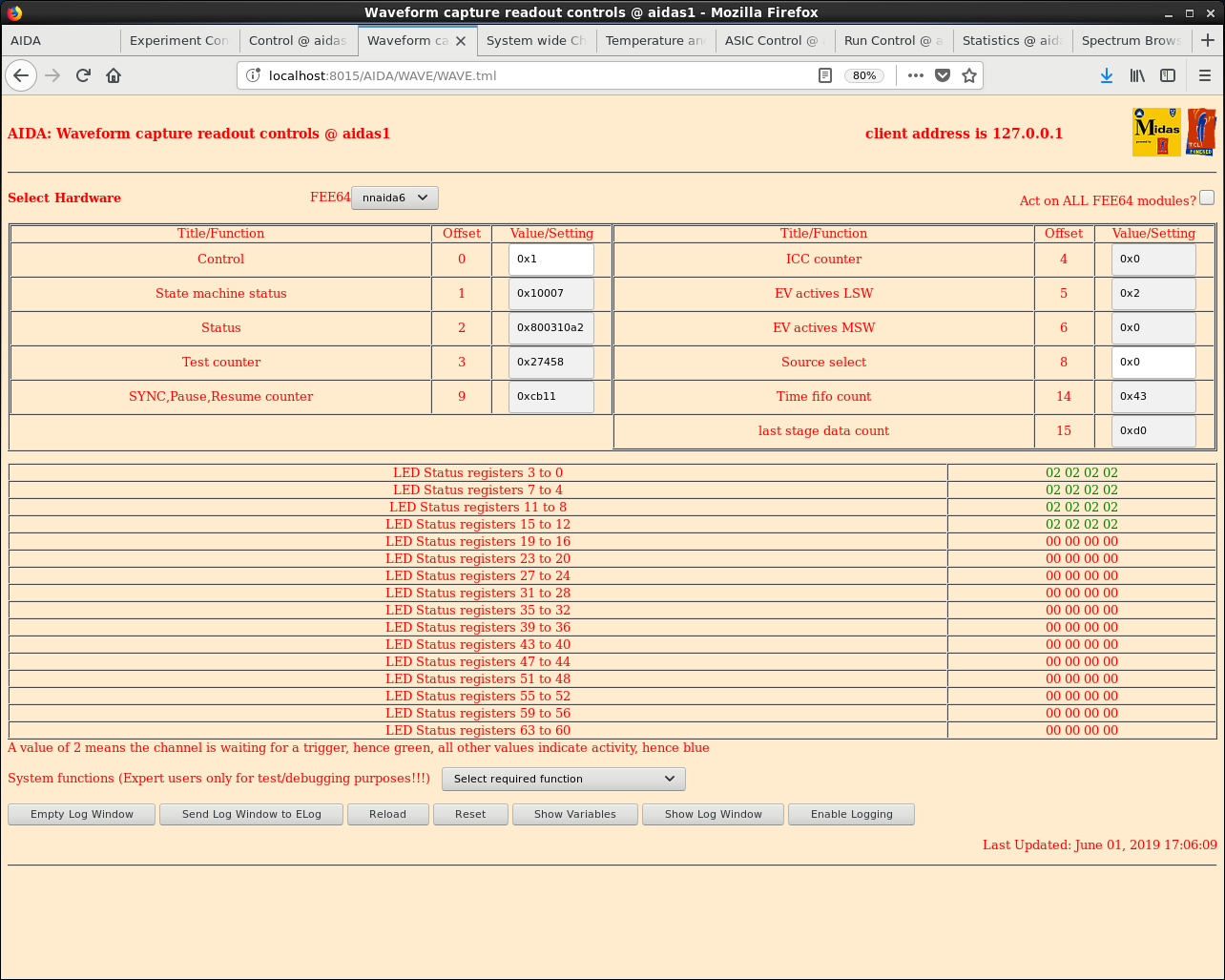The height and width of the screenshot is (980, 1225).
Task: Expand the FEE64 nnaida6 dropdown
Action: pos(395,198)
